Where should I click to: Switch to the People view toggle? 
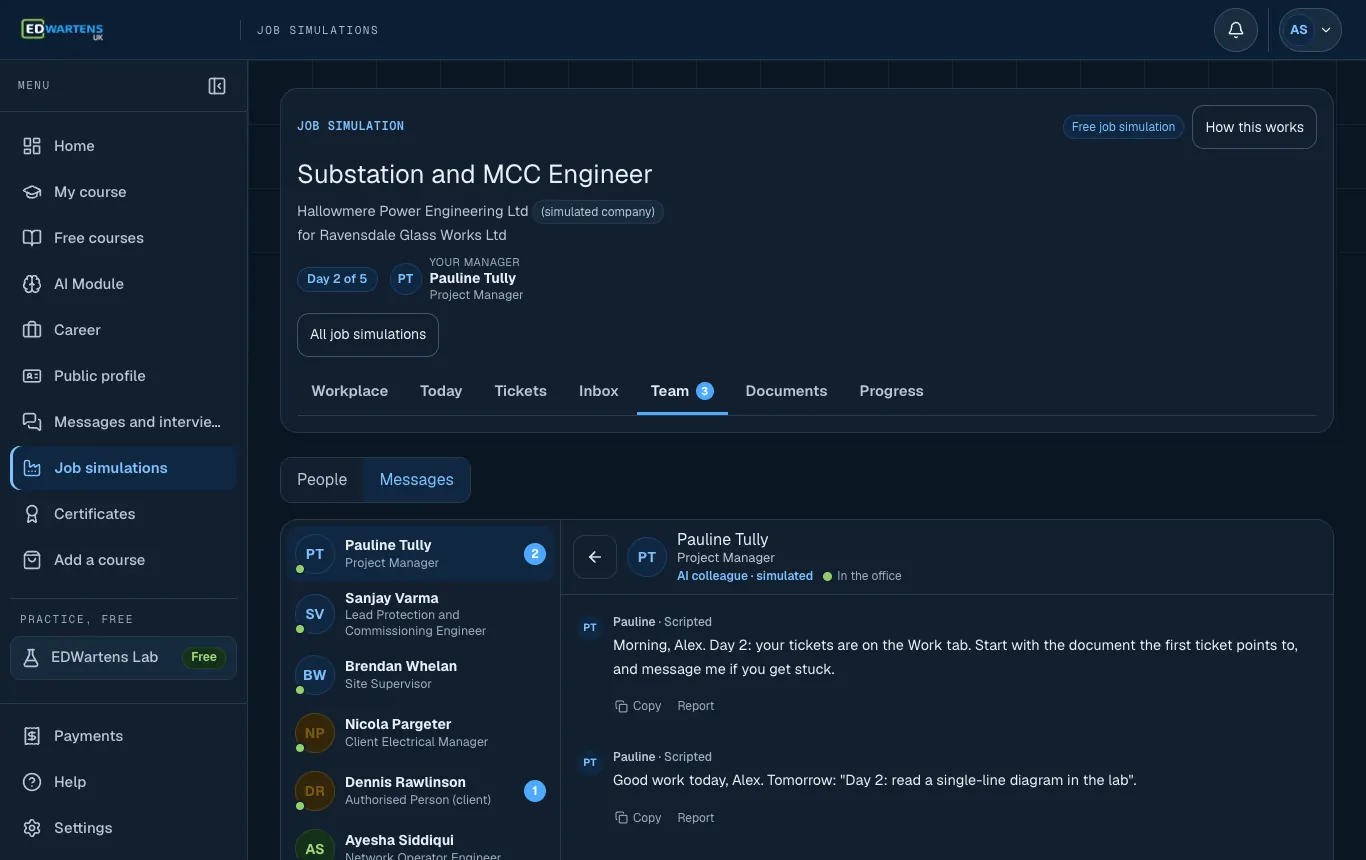click(322, 480)
